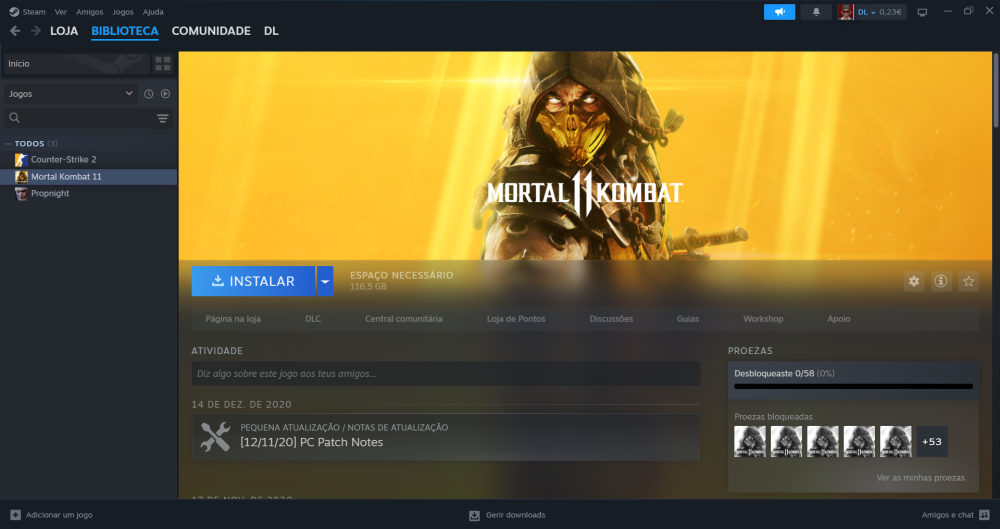Click the achievements progress bar

click(853, 386)
